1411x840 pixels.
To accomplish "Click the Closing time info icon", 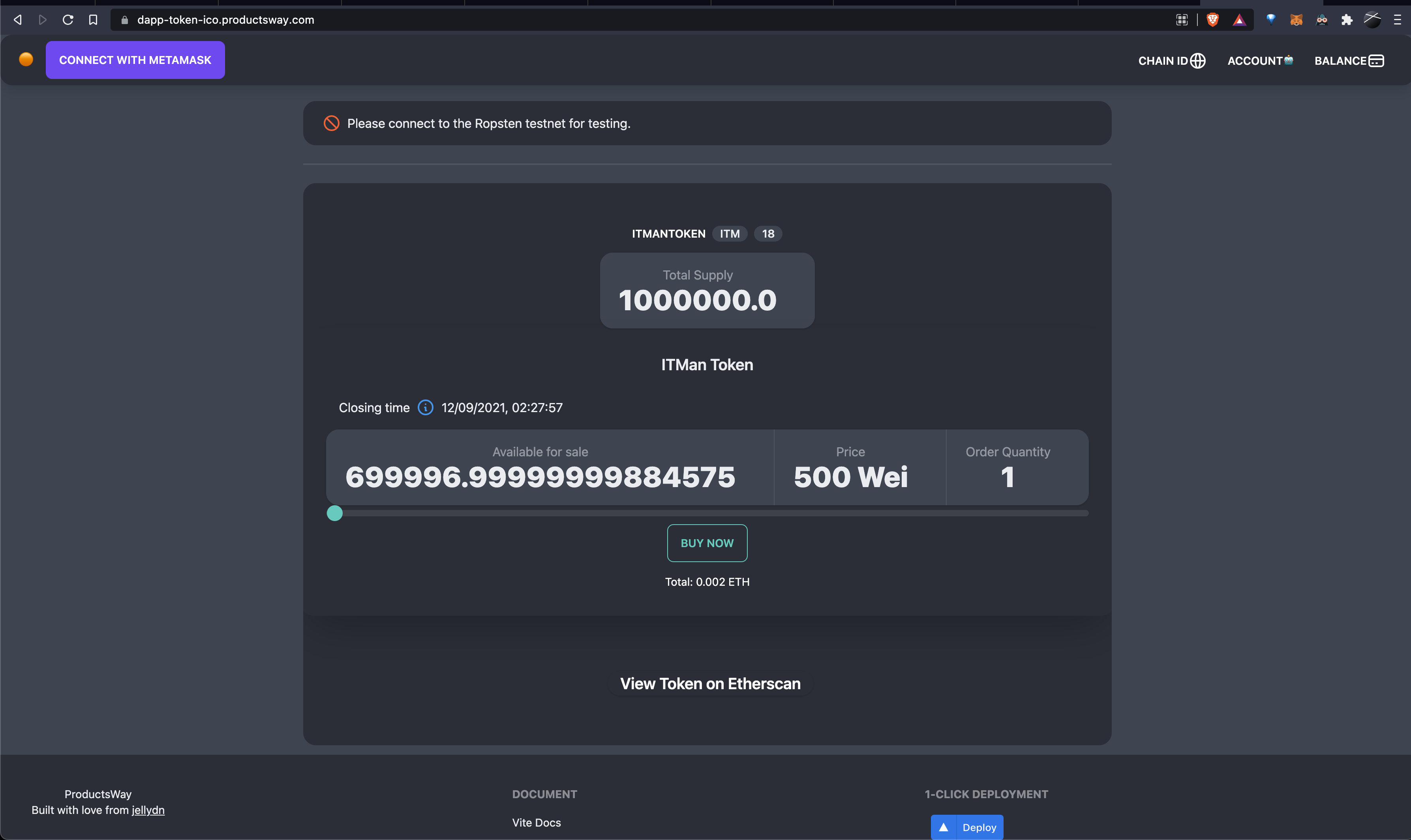I will (x=425, y=407).
